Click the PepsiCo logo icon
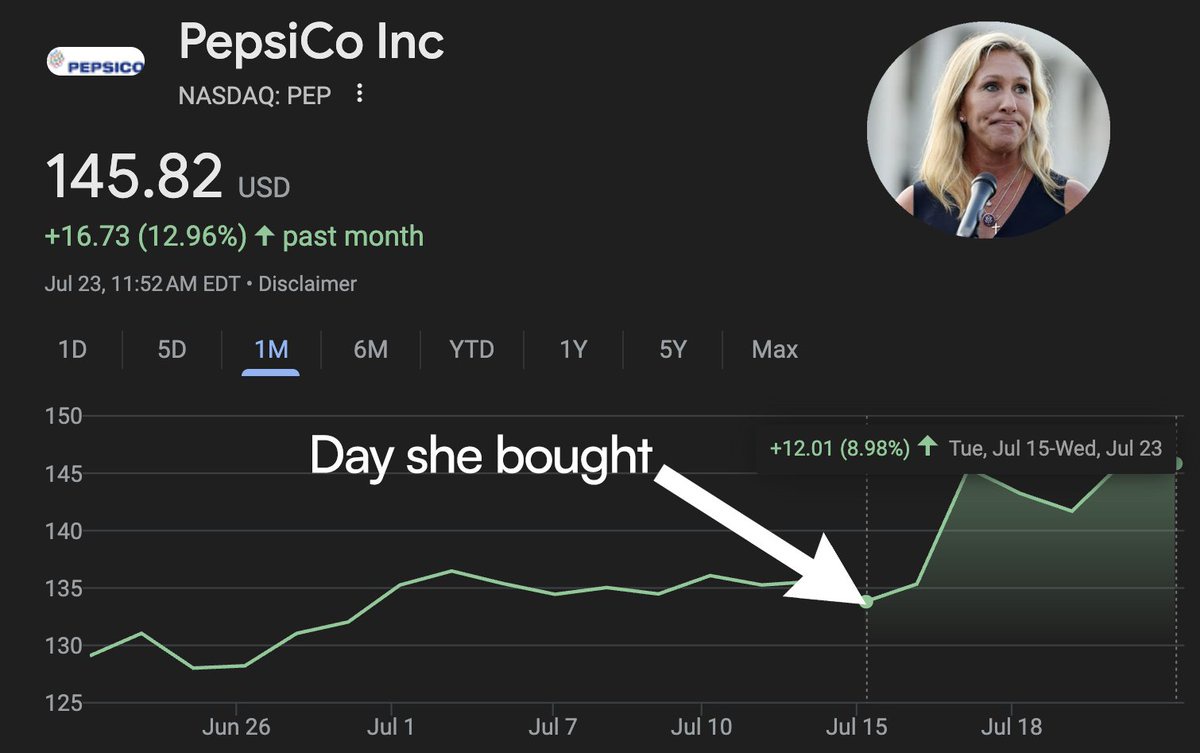1200x753 pixels. click(x=96, y=62)
